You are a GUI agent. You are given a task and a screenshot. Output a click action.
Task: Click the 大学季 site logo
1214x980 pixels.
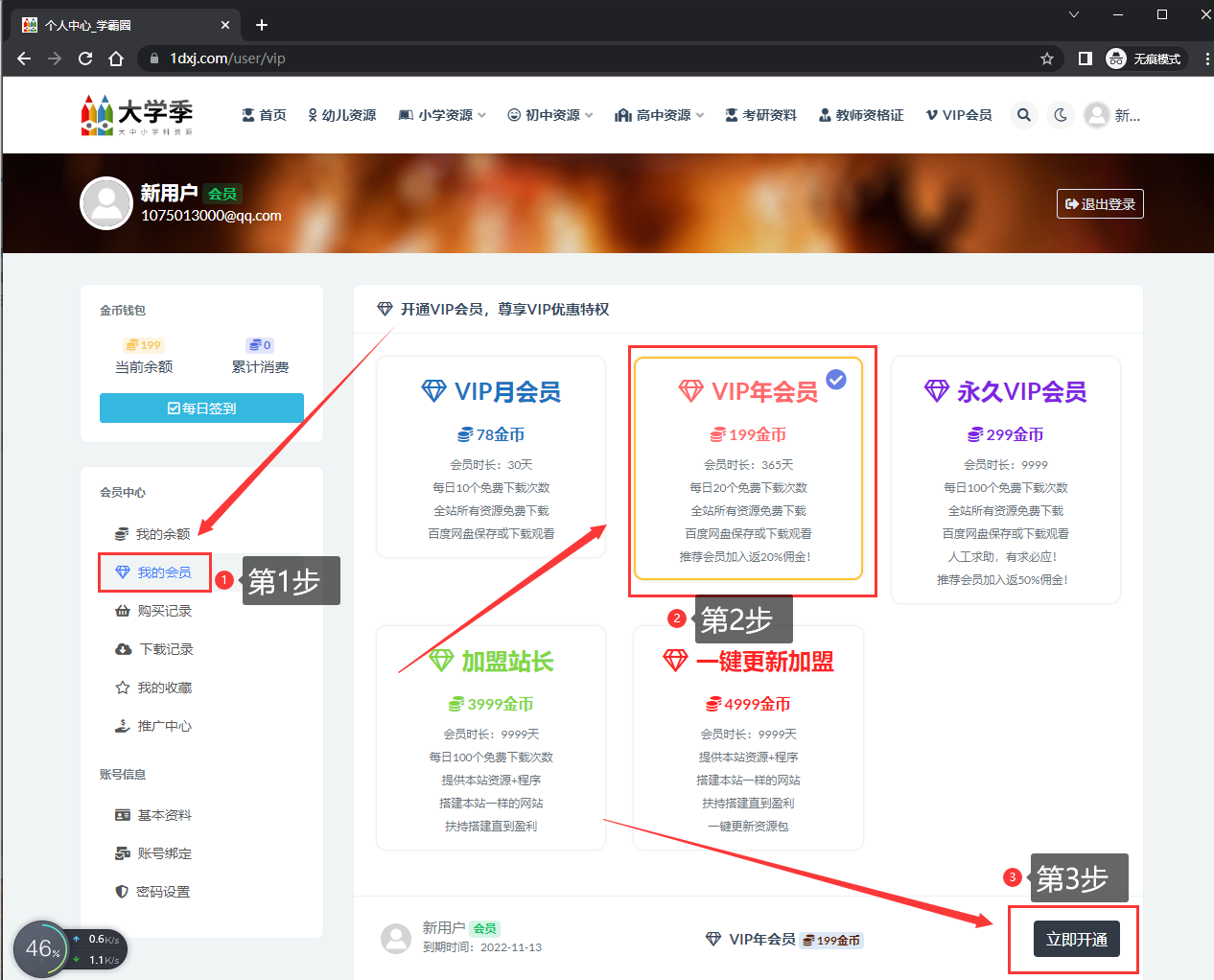pos(137,116)
